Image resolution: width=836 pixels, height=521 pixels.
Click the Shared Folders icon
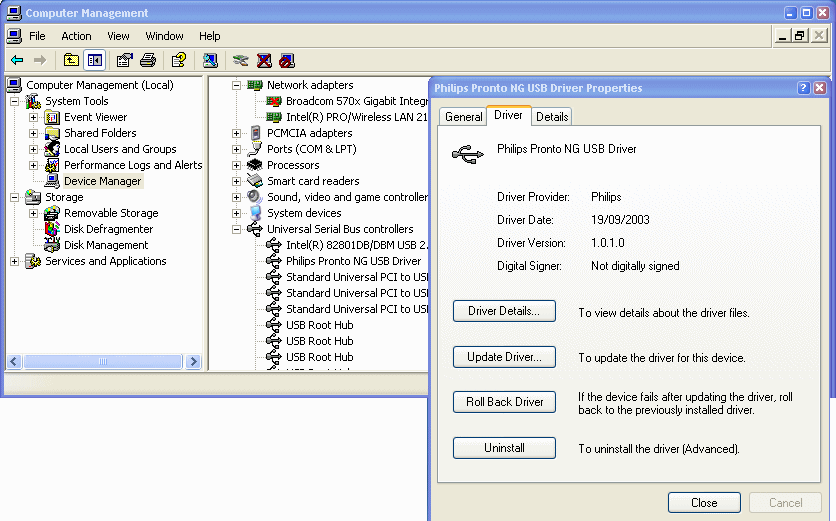[x=52, y=133]
